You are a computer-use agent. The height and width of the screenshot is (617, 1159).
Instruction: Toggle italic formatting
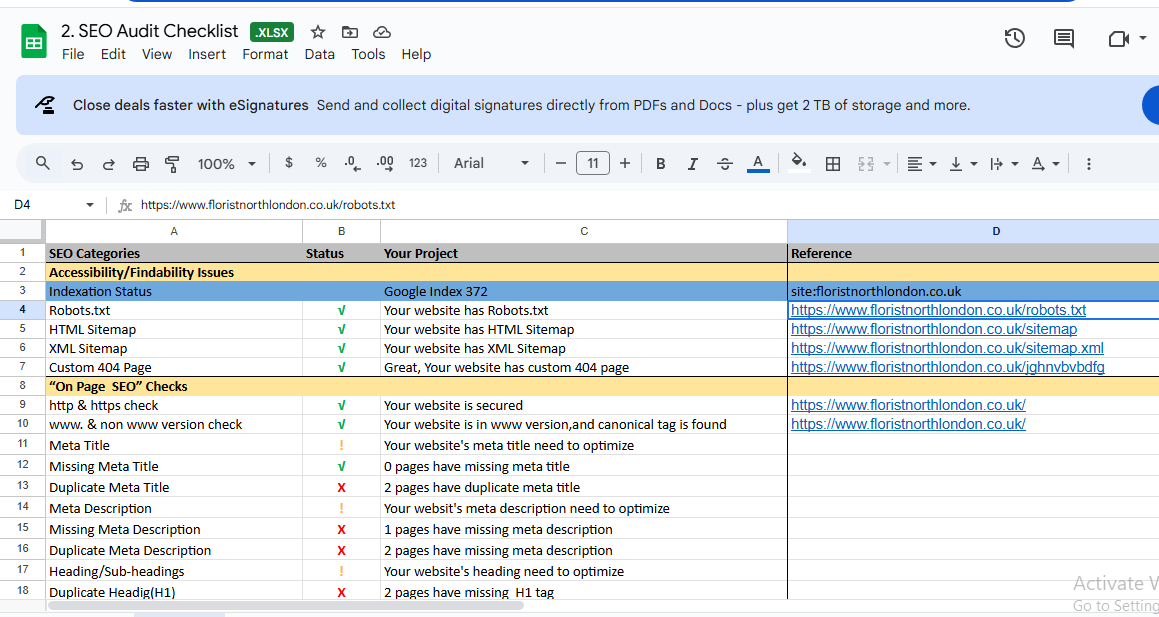pos(693,164)
